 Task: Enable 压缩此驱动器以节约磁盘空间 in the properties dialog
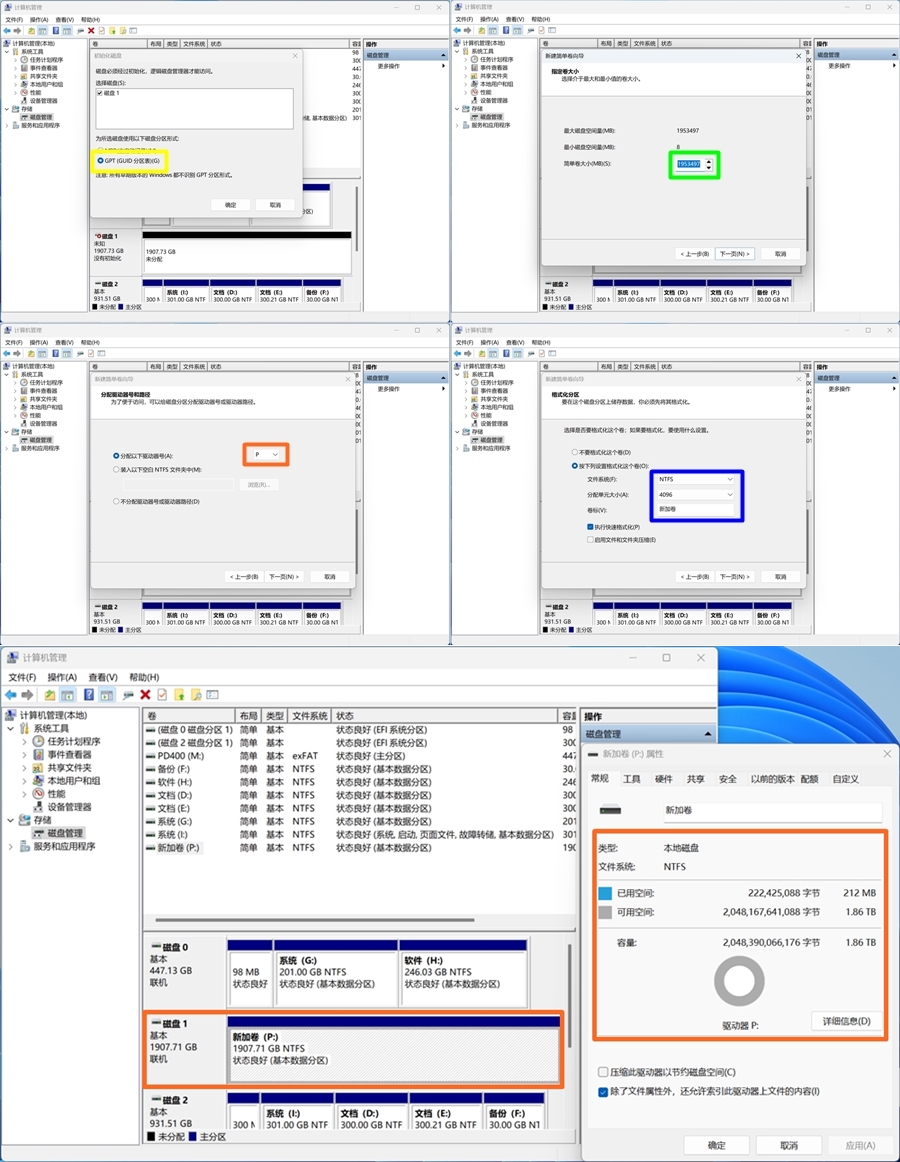click(603, 1072)
